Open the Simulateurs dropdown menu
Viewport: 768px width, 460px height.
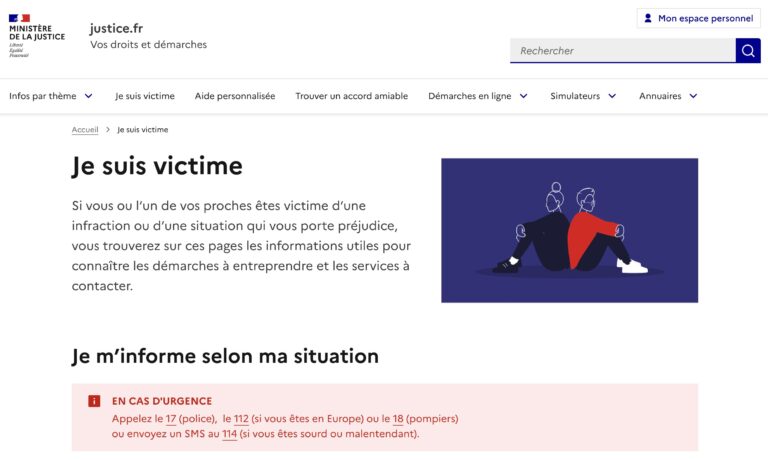(583, 96)
